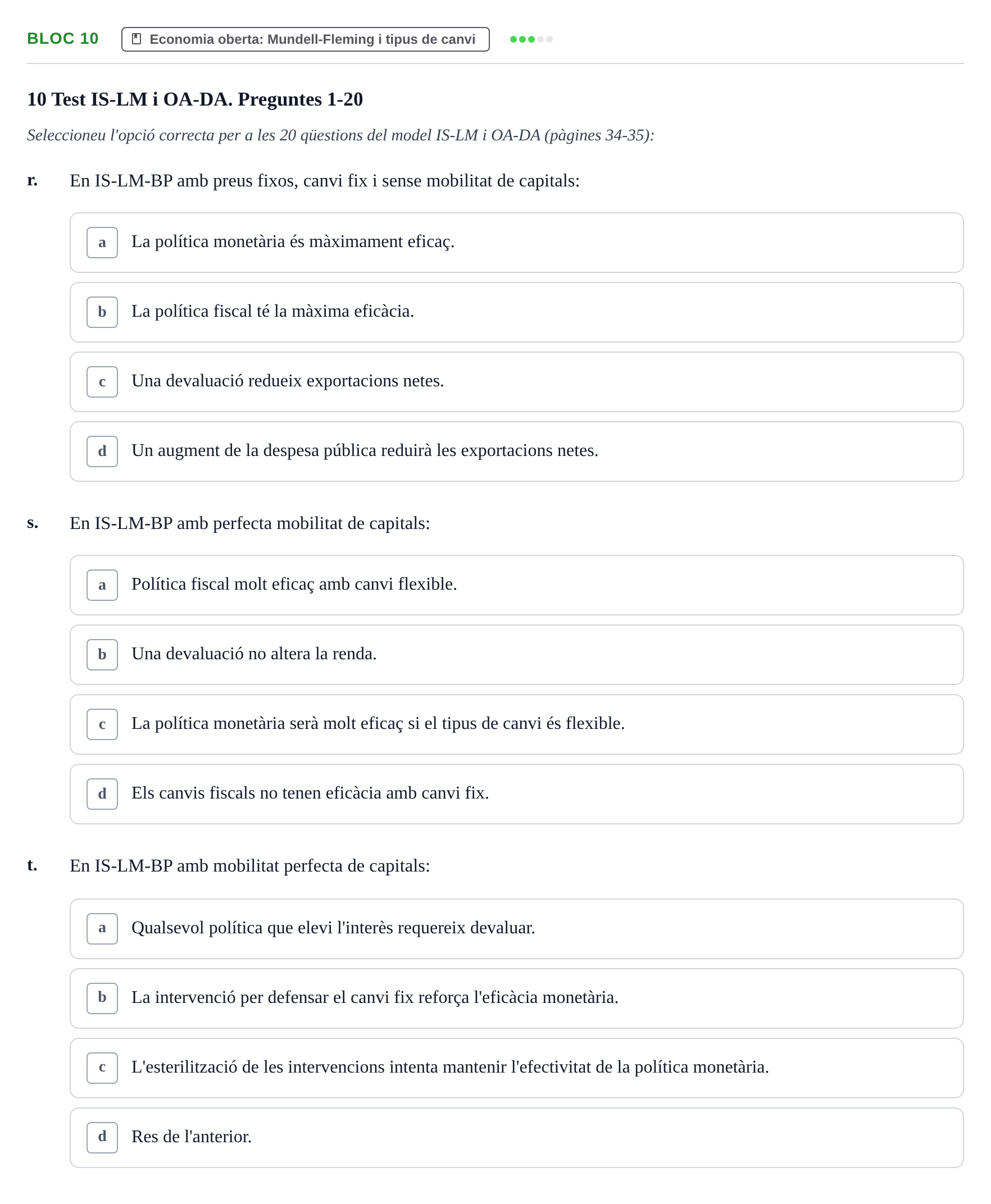Click option c letter box in question s
991x1204 pixels.
pyautogui.click(x=102, y=724)
